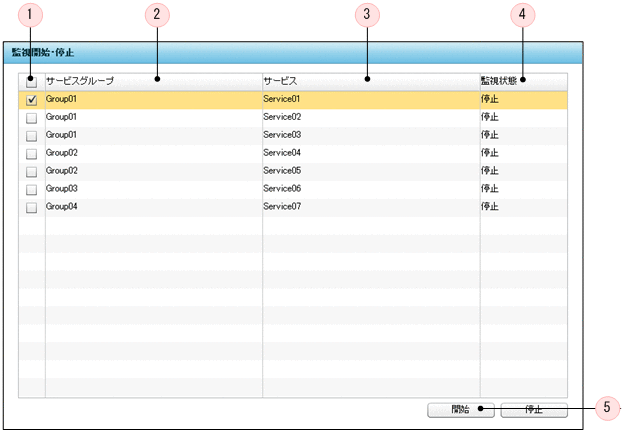
Task: Click the 停止 (stop) button
Action: point(534,410)
